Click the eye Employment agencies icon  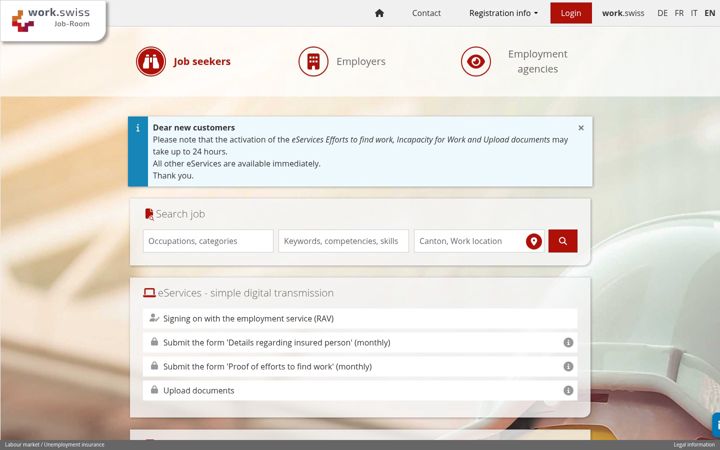(x=476, y=61)
